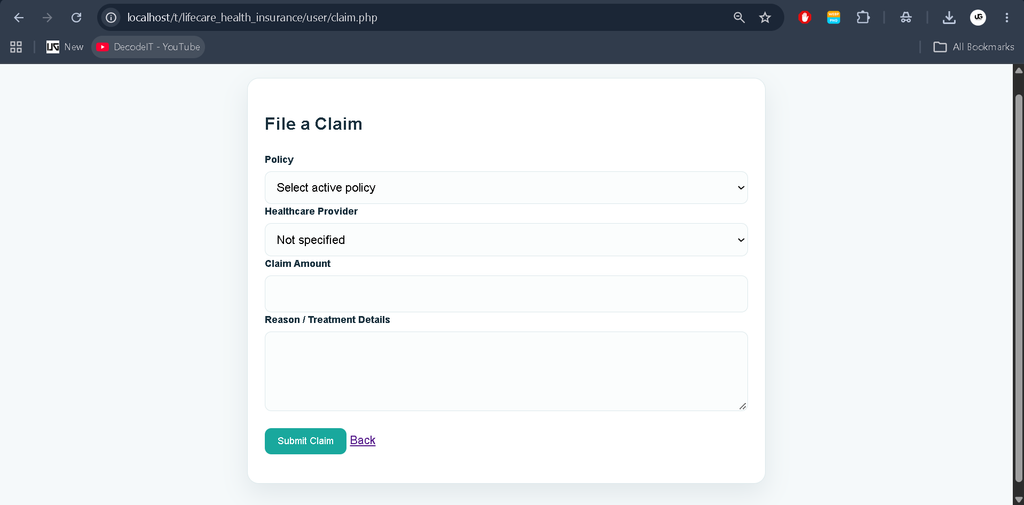Follow the Back link

point(362,440)
